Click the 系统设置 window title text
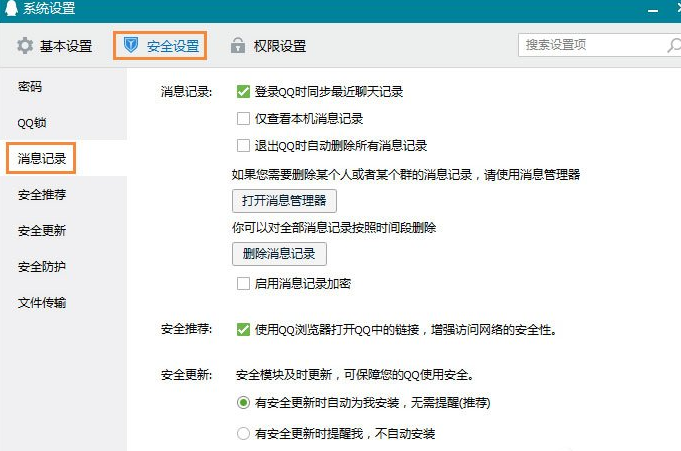This screenshot has height=451, width=681. click(x=49, y=8)
